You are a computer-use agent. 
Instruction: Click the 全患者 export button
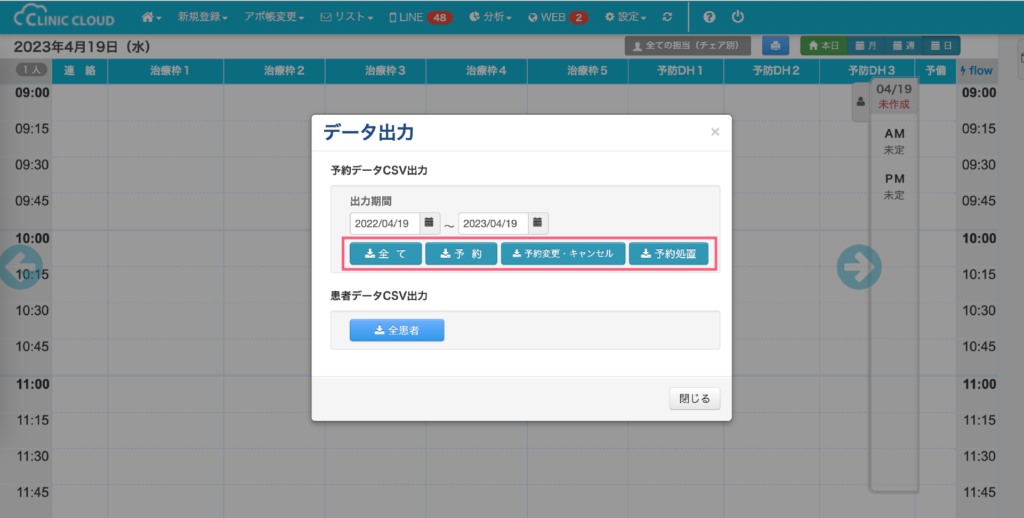click(x=396, y=330)
